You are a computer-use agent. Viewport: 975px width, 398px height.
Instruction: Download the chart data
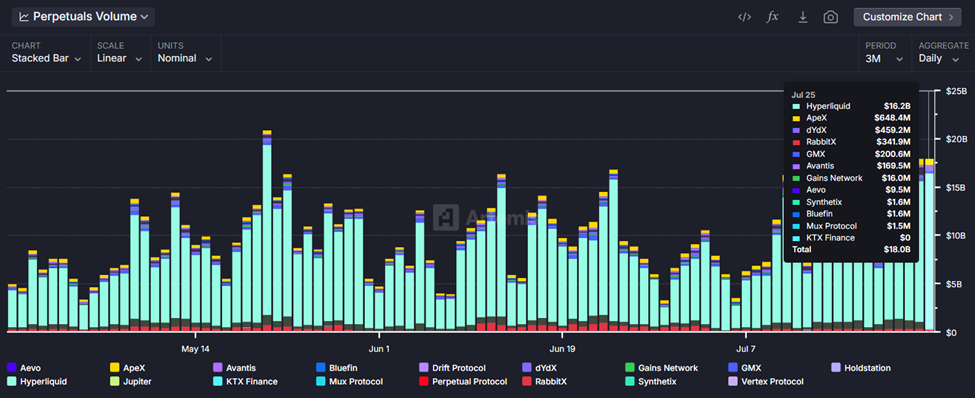pos(803,17)
